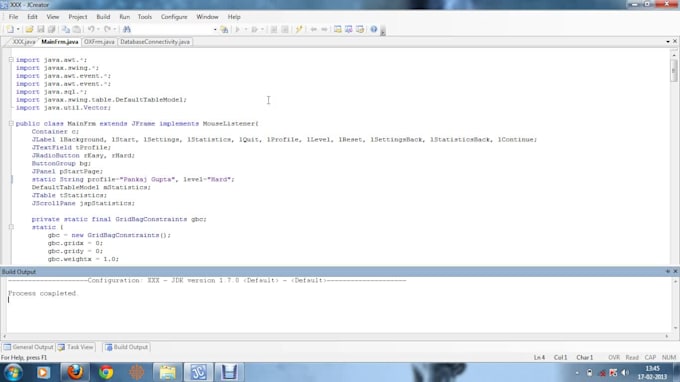Click the second view window toolbar icon

click(x=348, y=29)
